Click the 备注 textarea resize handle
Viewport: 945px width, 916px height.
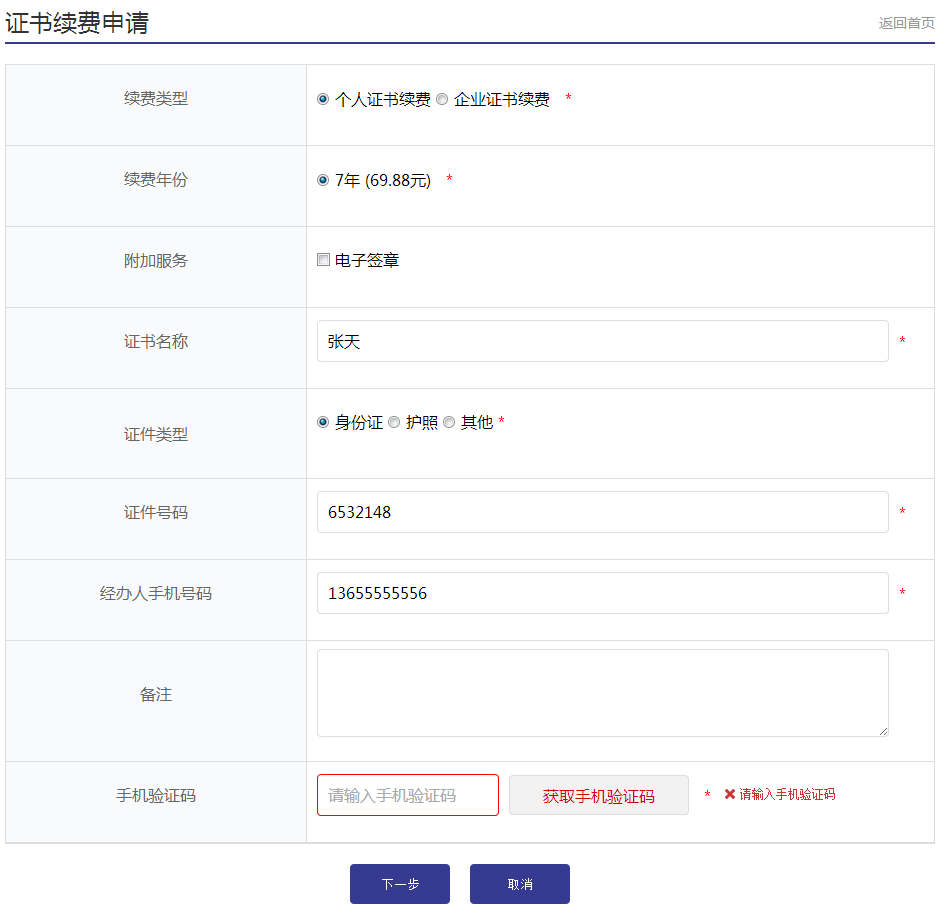click(x=883, y=731)
